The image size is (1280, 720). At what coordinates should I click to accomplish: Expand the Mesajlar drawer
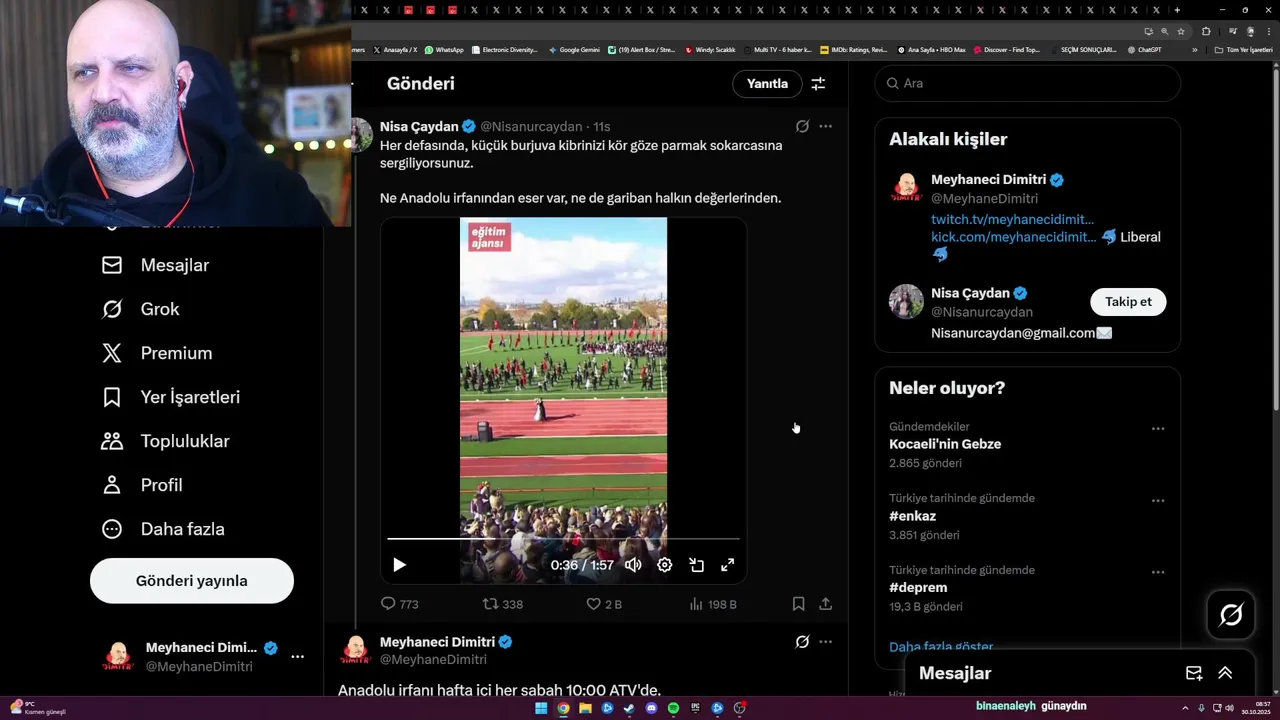[1225, 673]
